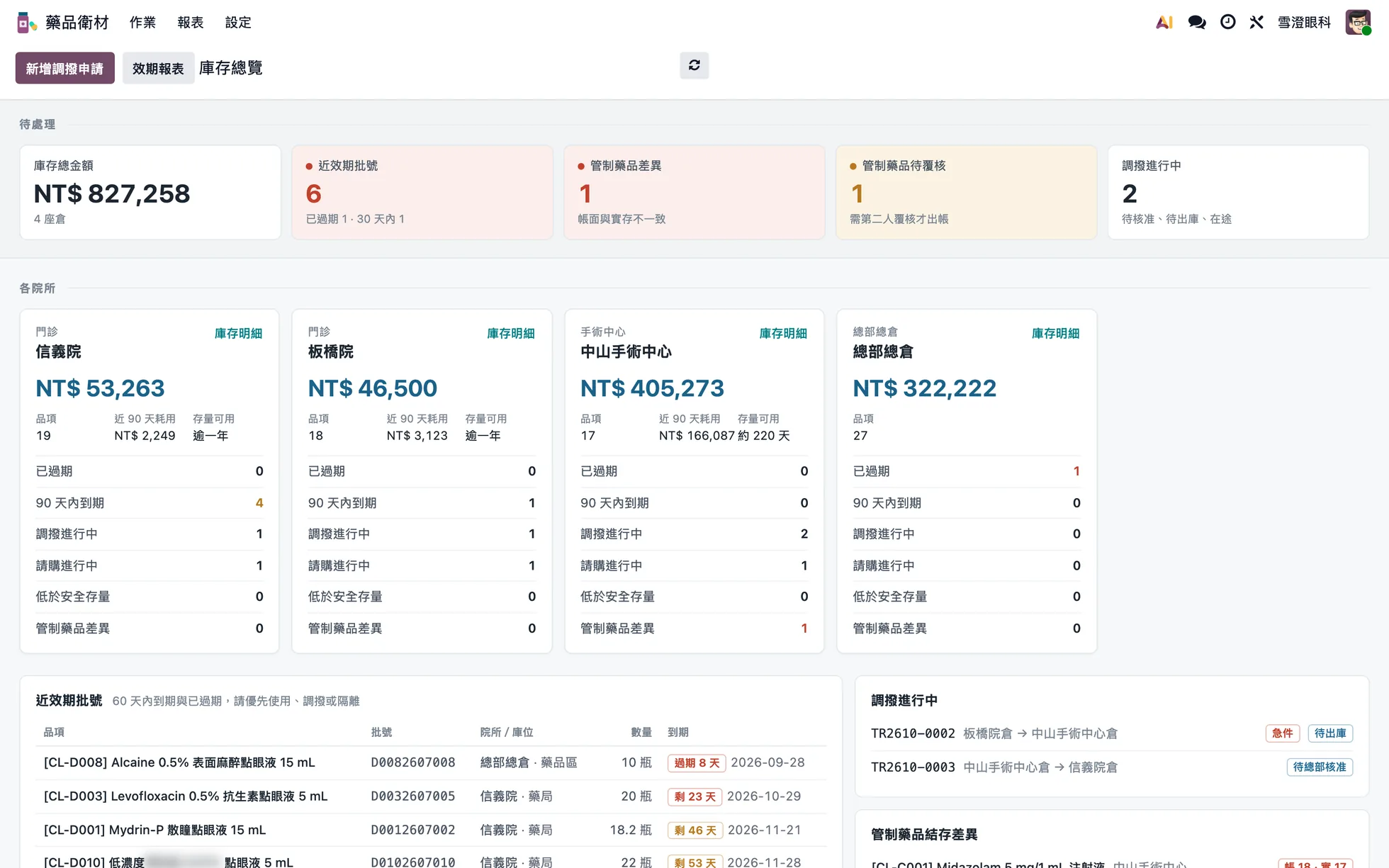Open the 作業 menu
This screenshot has height=868, width=1389.
coord(142,23)
